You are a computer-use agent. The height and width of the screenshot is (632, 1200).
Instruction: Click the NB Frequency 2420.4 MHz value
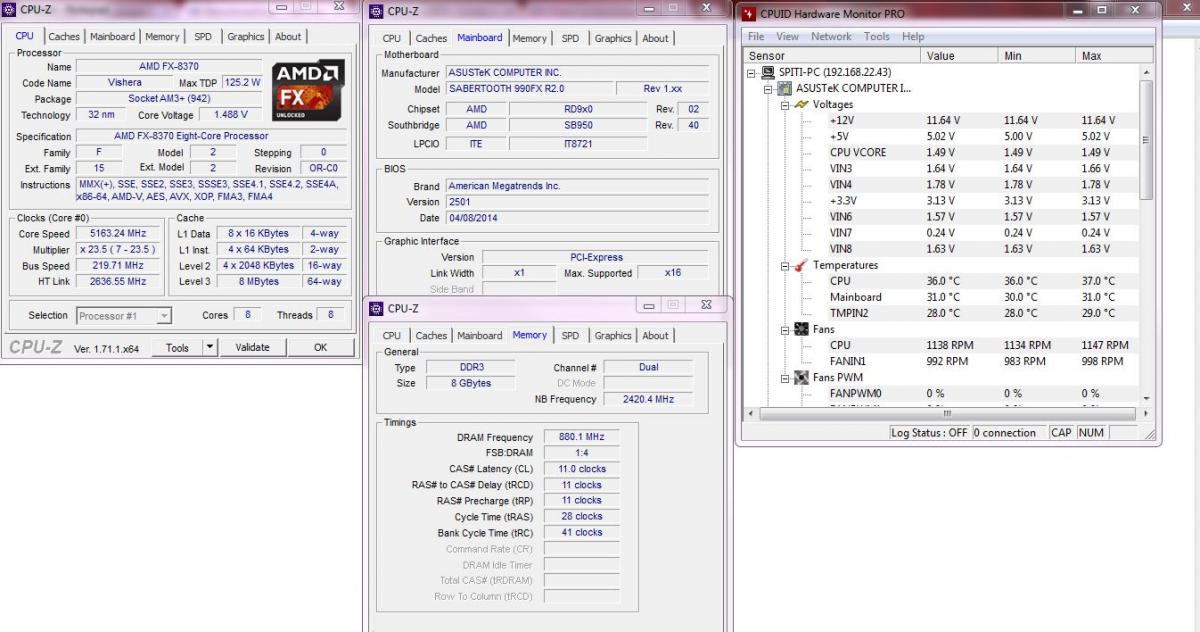[x=650, y=399]
